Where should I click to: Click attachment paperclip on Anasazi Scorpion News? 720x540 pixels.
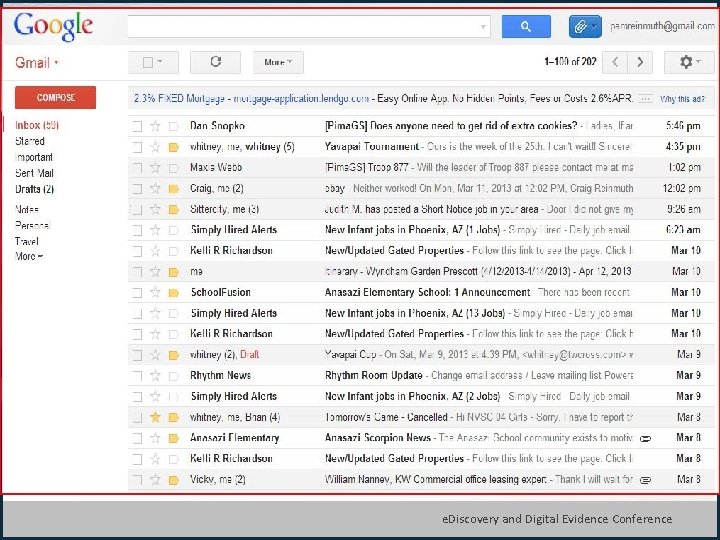(x=645, y=439)
